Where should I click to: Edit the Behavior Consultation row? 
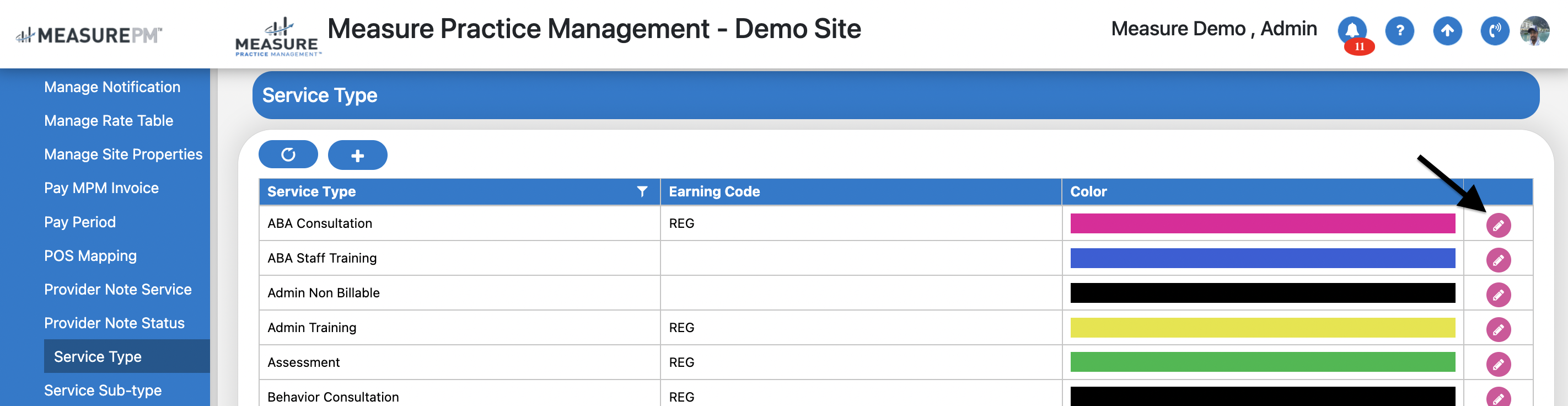point(1498,397)
